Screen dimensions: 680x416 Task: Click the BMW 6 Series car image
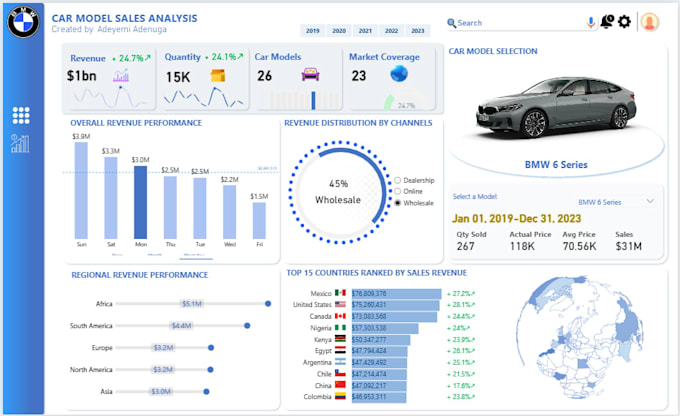[x=556, y=107]
